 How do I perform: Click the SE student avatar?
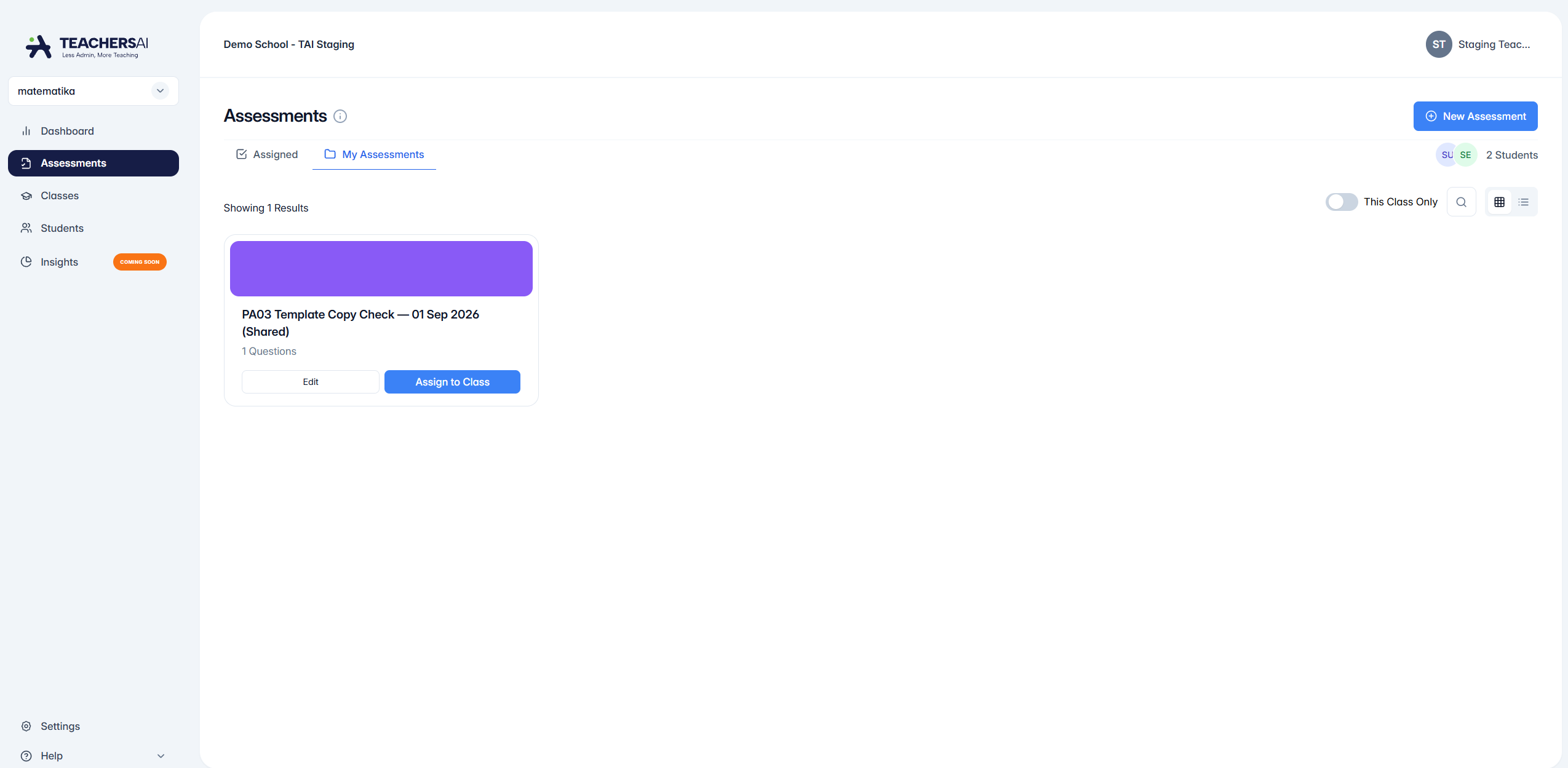click(x=1465, y=155)
